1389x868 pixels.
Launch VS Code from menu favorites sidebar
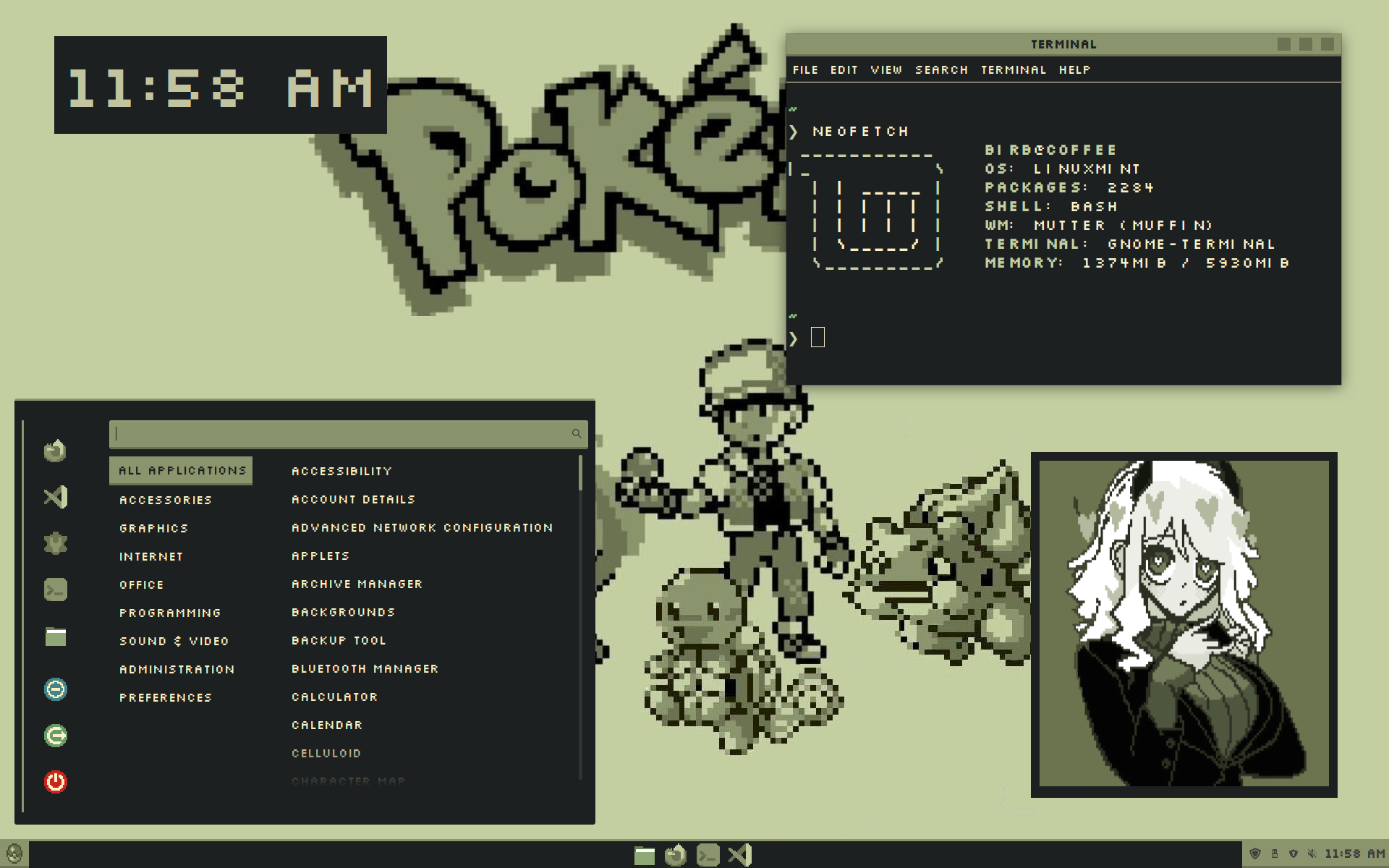[x=55, y=497]
